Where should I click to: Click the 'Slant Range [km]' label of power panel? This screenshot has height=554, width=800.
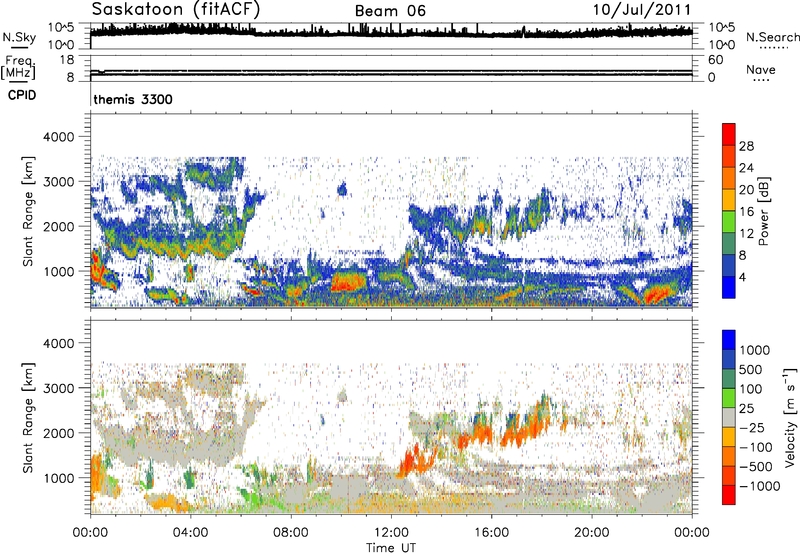tap(28, 211)
